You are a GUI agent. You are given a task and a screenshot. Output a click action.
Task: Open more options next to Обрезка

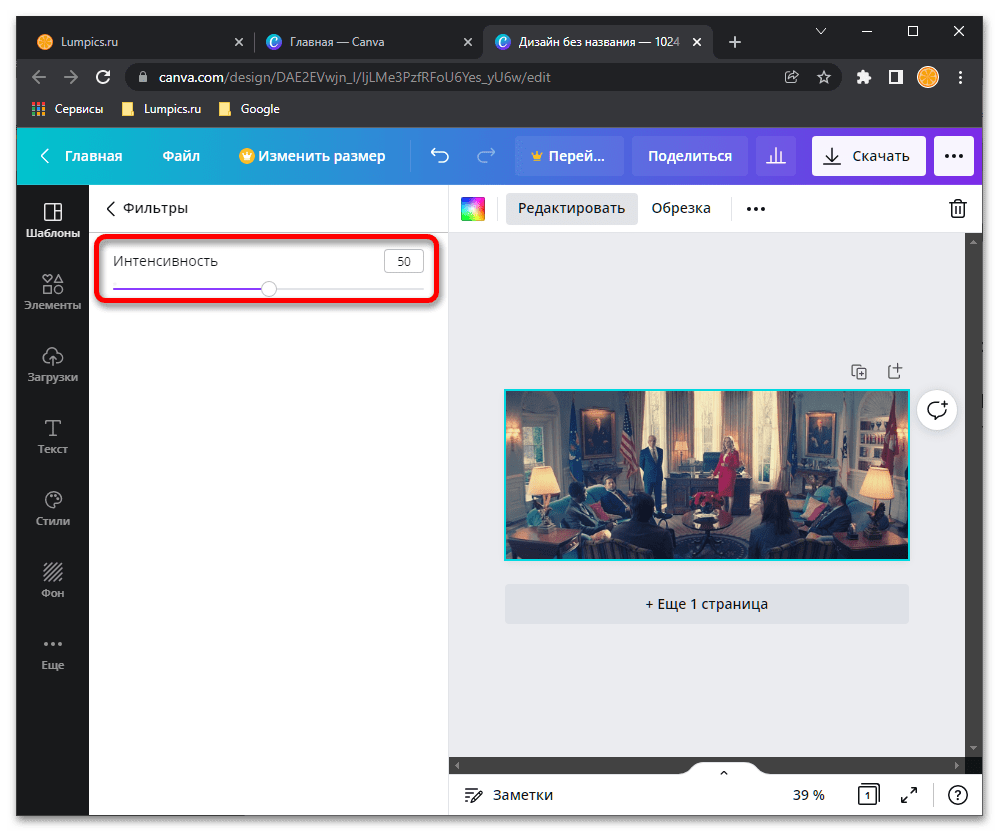(x=756, y=209)
